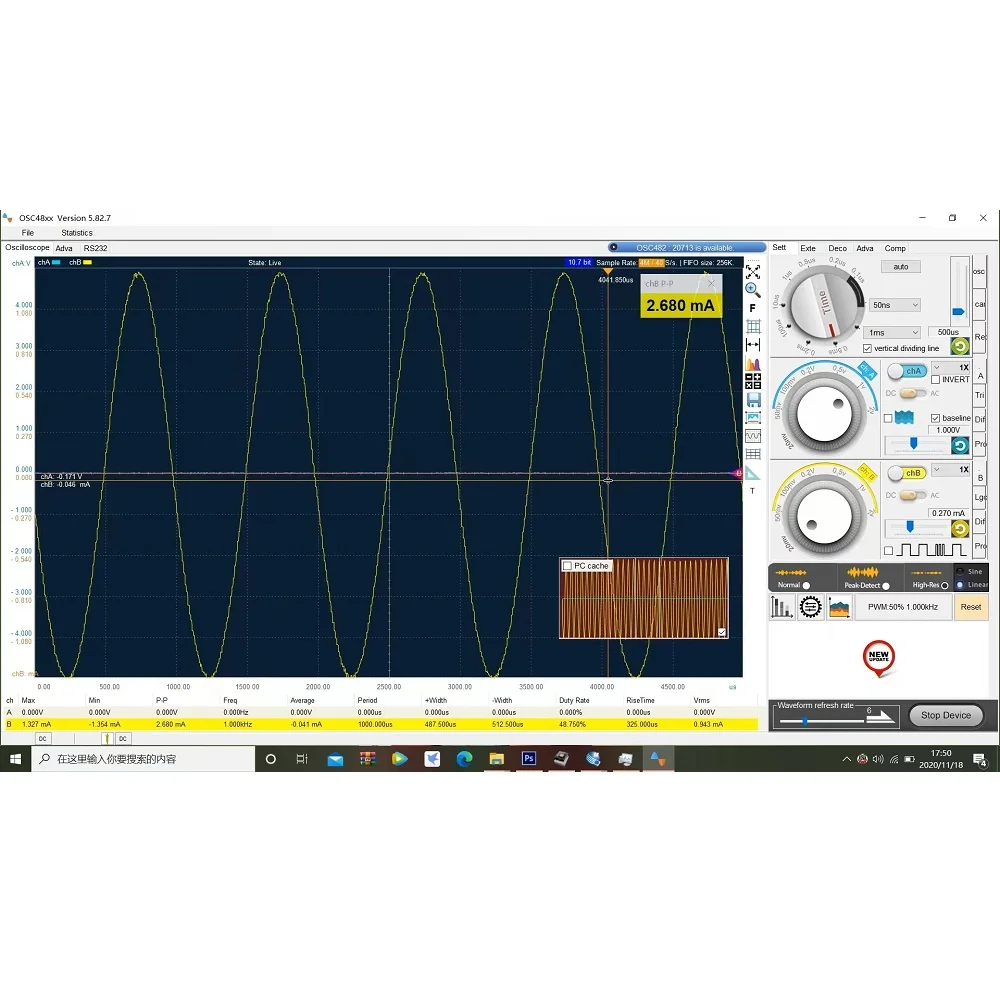Viewport: 1000px width, 1000px height.
Task: Select High-Res acquisition mode radio
Action: point(945,585)
